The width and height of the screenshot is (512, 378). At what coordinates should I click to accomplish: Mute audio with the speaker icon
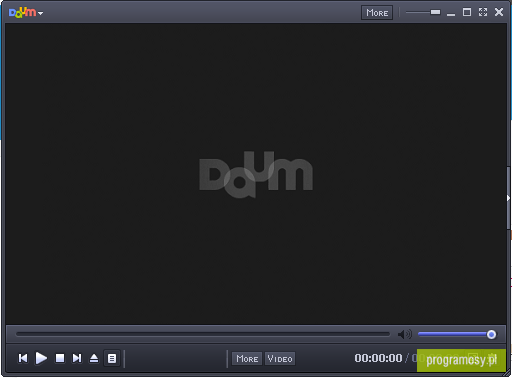click(x=405, y=334)
